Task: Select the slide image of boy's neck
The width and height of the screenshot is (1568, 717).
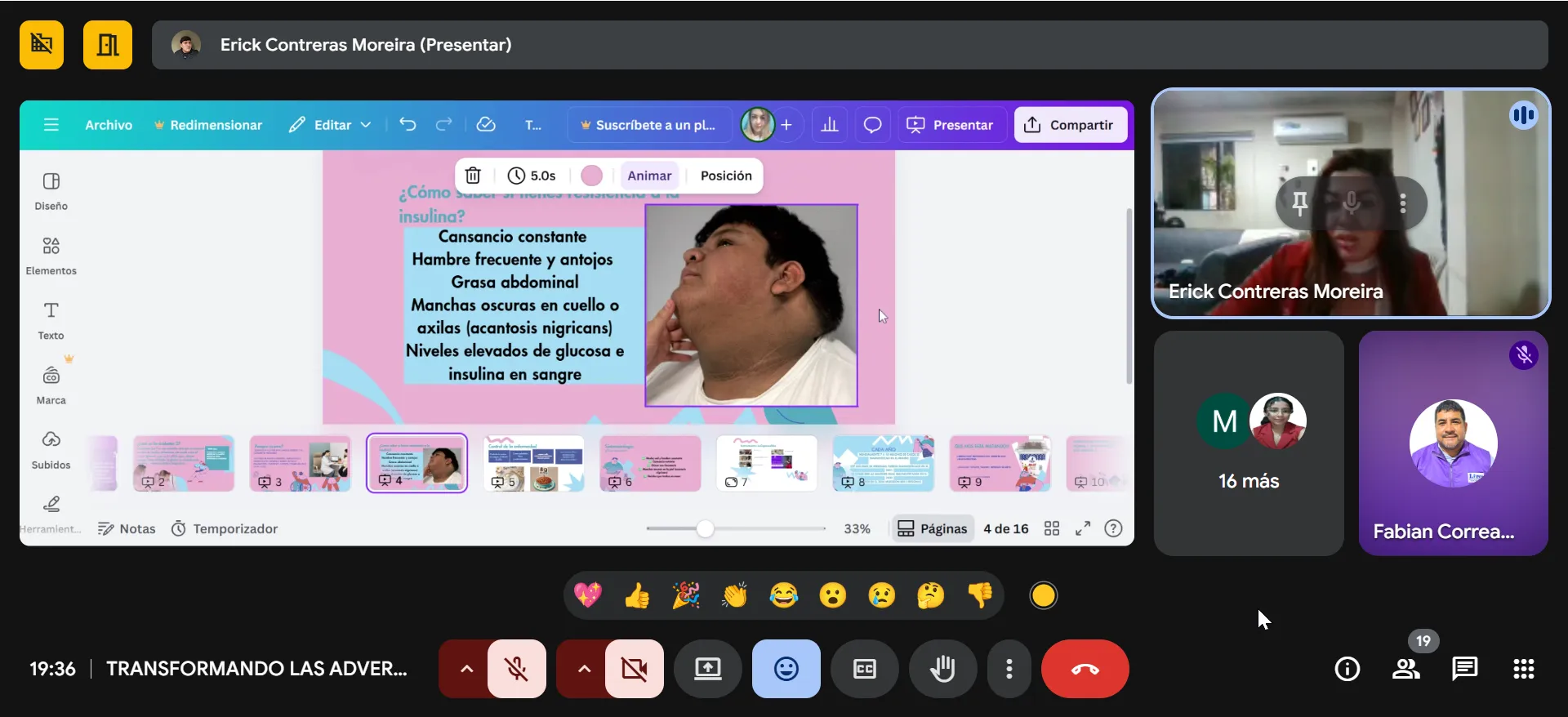Action: pos(751,305)
